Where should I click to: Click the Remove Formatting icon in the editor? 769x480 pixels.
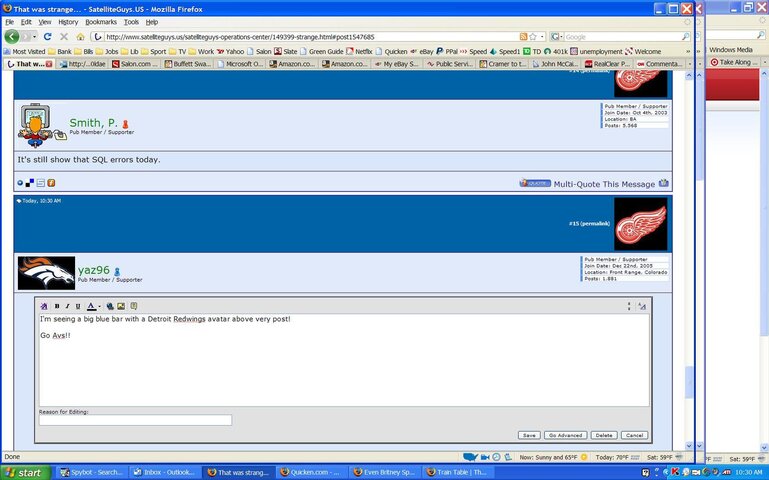(44, 306)
